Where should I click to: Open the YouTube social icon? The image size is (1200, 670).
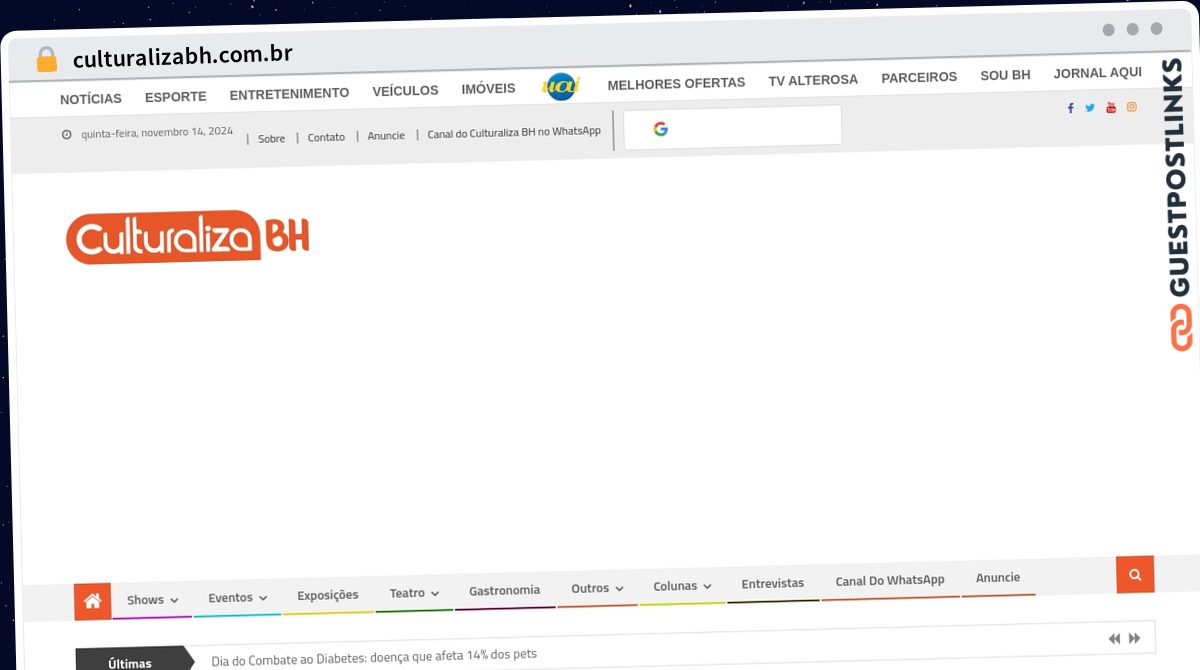[1111, 107]
